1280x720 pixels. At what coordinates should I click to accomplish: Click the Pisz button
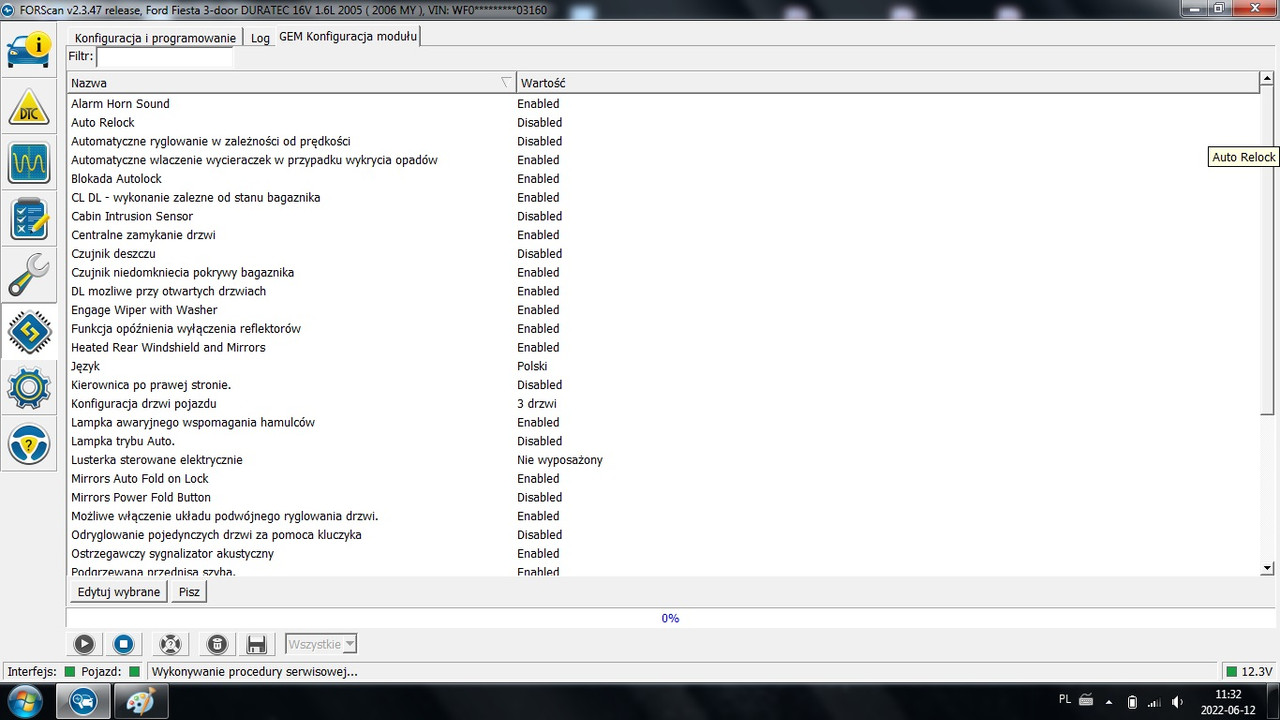tap(189, 592)
